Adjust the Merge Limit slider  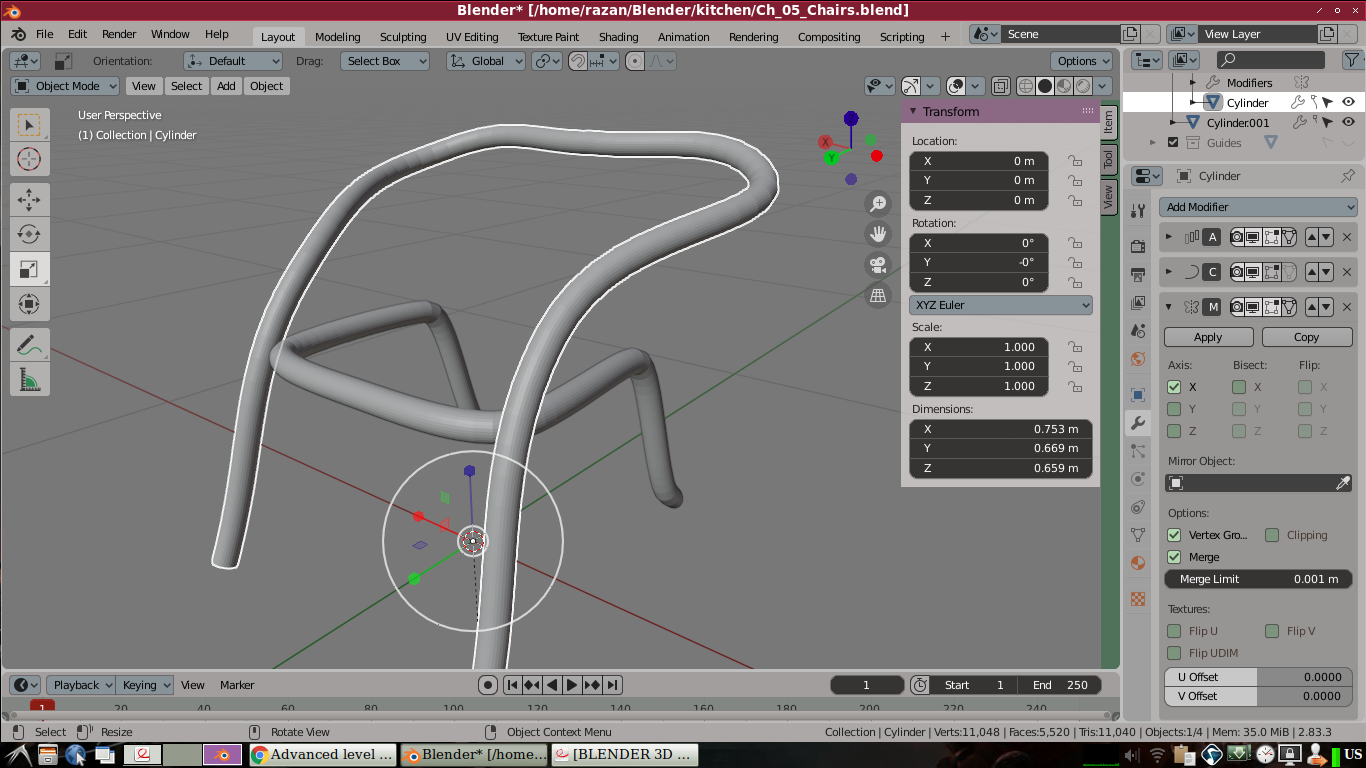pyautogui.click(x=1258, y=578)
